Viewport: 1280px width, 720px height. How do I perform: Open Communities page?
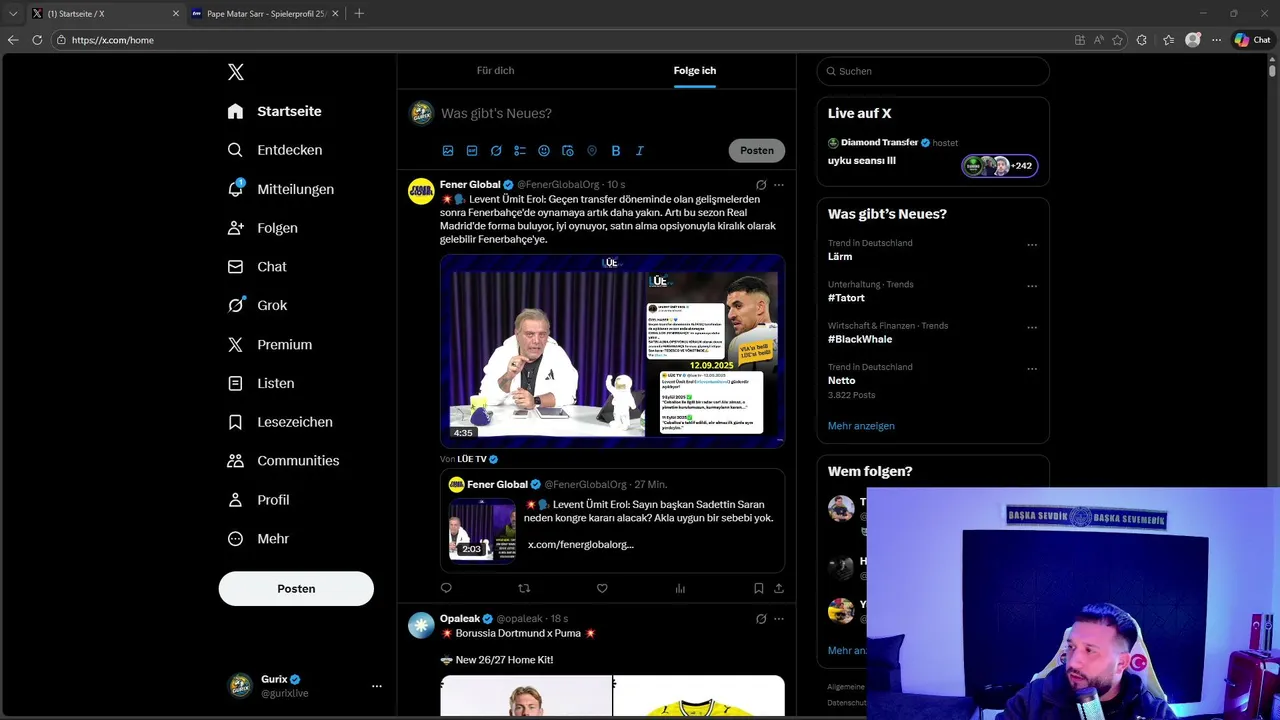coord(283,461)
